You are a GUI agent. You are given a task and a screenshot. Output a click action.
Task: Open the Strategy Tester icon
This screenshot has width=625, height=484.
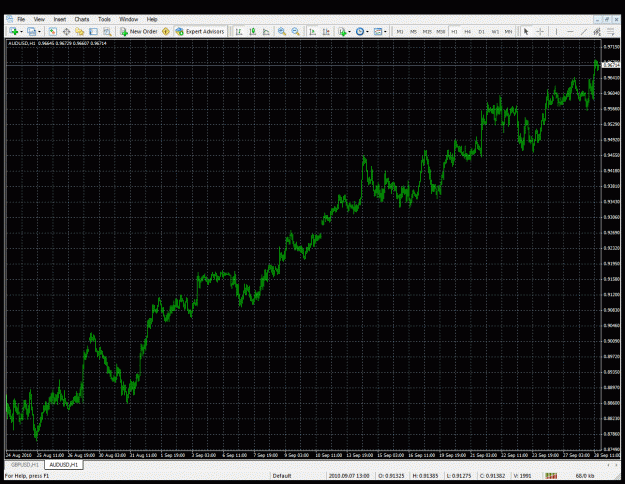click(107, 31)
